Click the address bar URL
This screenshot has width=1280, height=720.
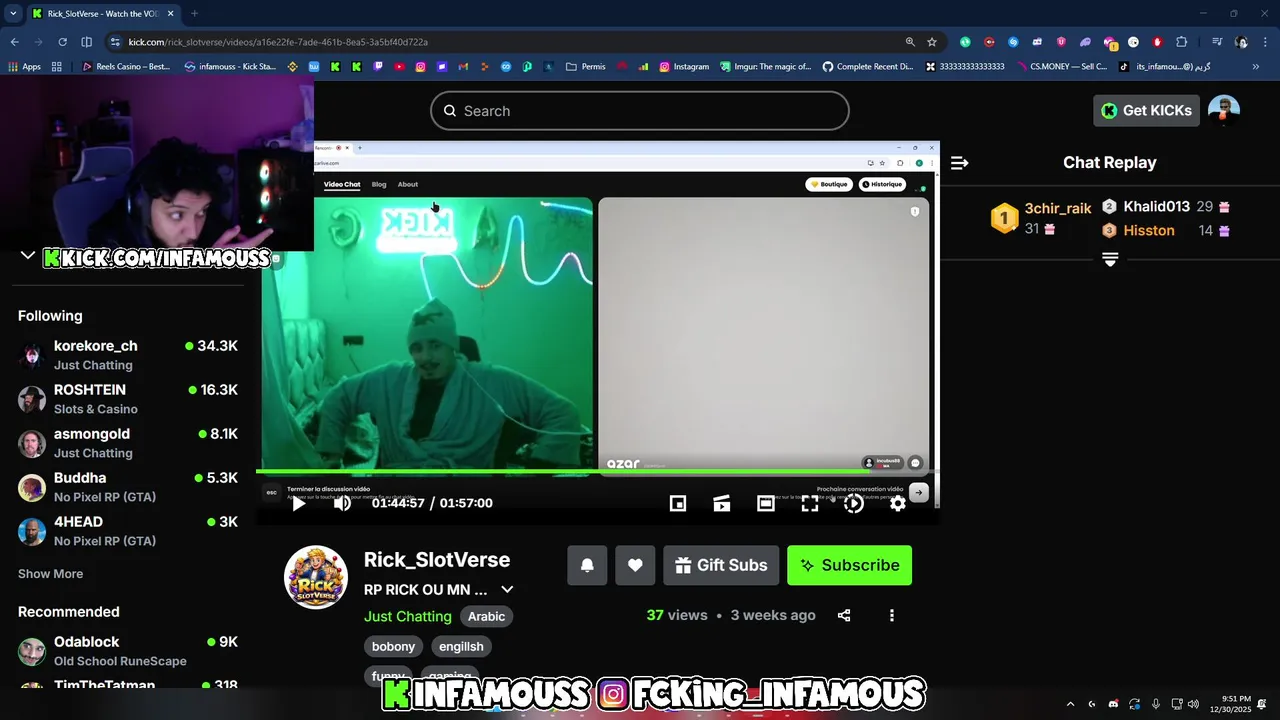point(278,42)
